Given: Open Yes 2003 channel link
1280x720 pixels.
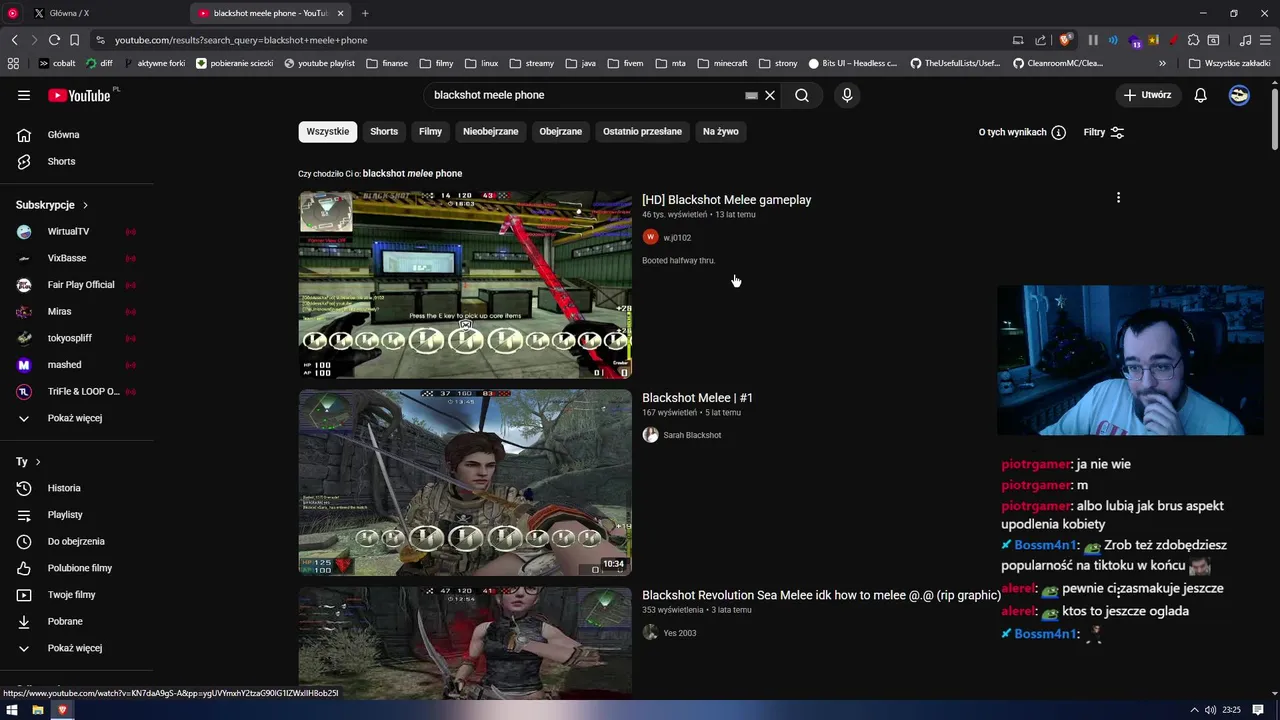Looking at the screenshot, I should [680, 633].
